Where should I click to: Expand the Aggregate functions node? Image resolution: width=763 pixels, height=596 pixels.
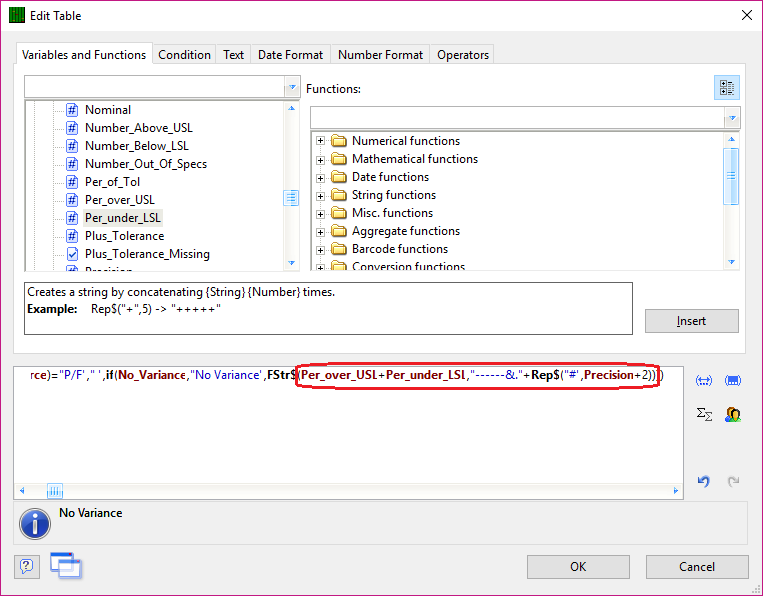(320, 232)
